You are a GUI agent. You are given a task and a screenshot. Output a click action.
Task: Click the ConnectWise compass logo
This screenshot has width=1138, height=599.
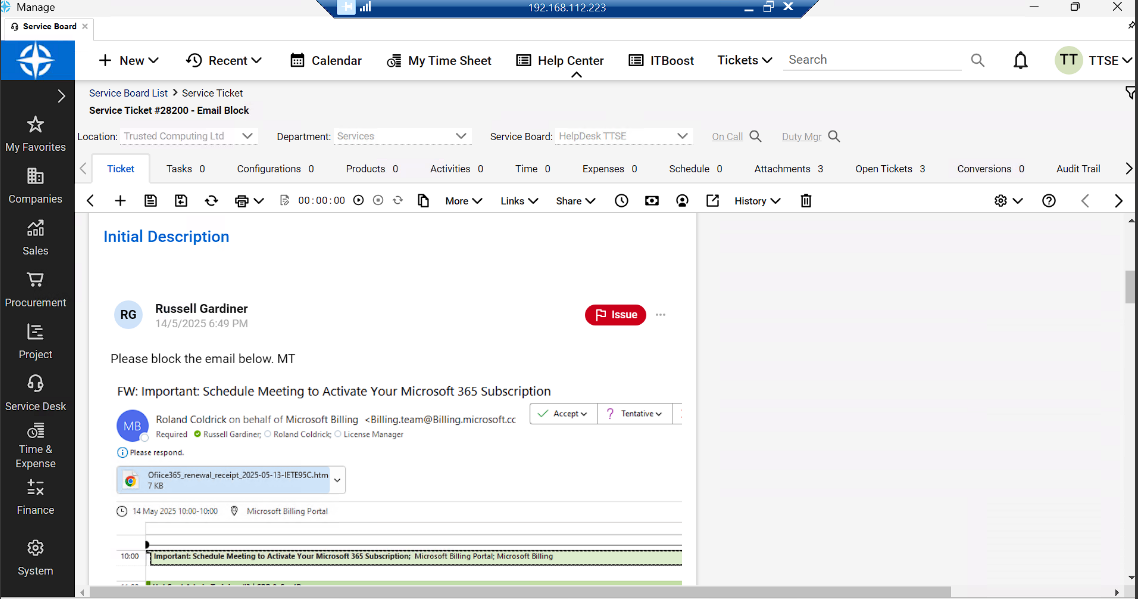[x=36, y=60]
